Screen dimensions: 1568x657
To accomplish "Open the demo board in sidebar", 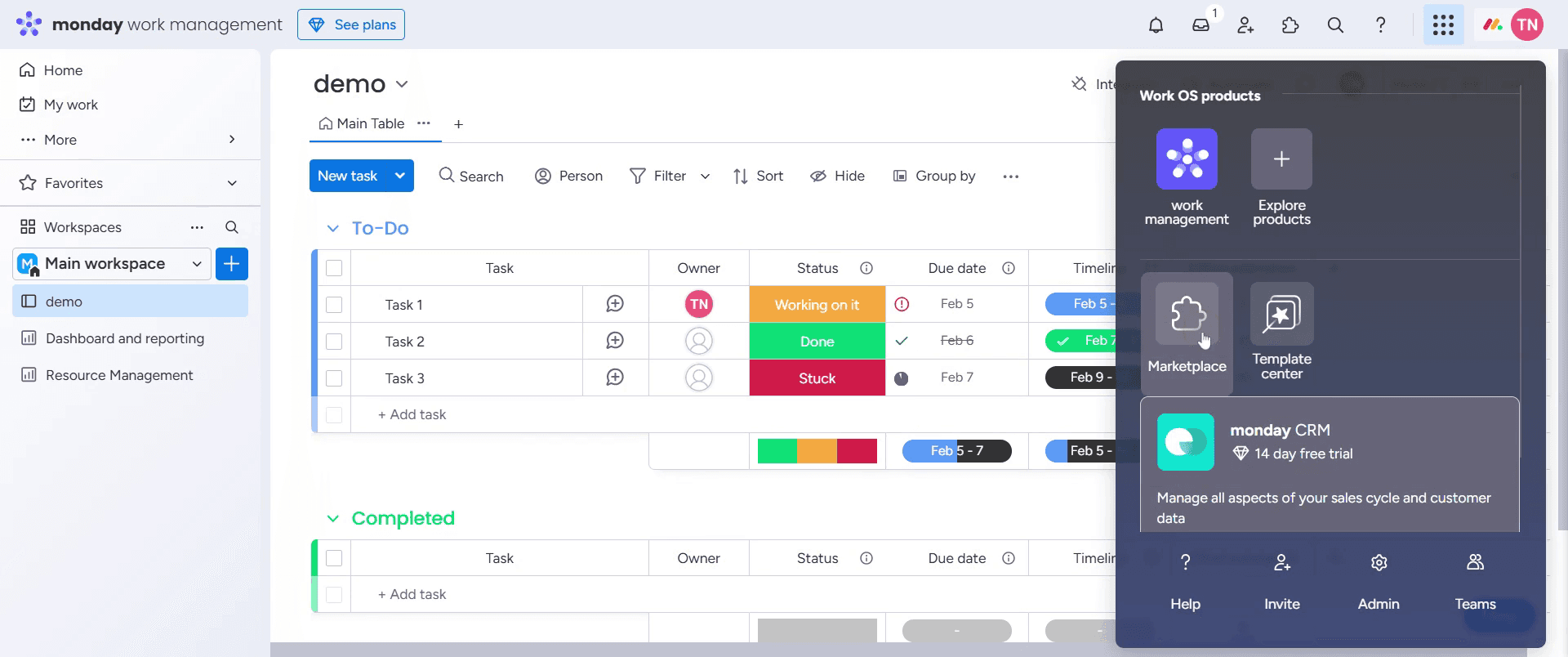I will 131,302.
